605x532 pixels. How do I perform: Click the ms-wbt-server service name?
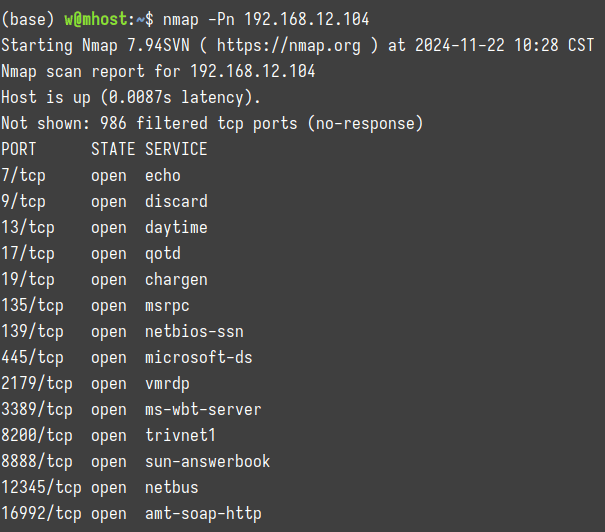(203, 409)
